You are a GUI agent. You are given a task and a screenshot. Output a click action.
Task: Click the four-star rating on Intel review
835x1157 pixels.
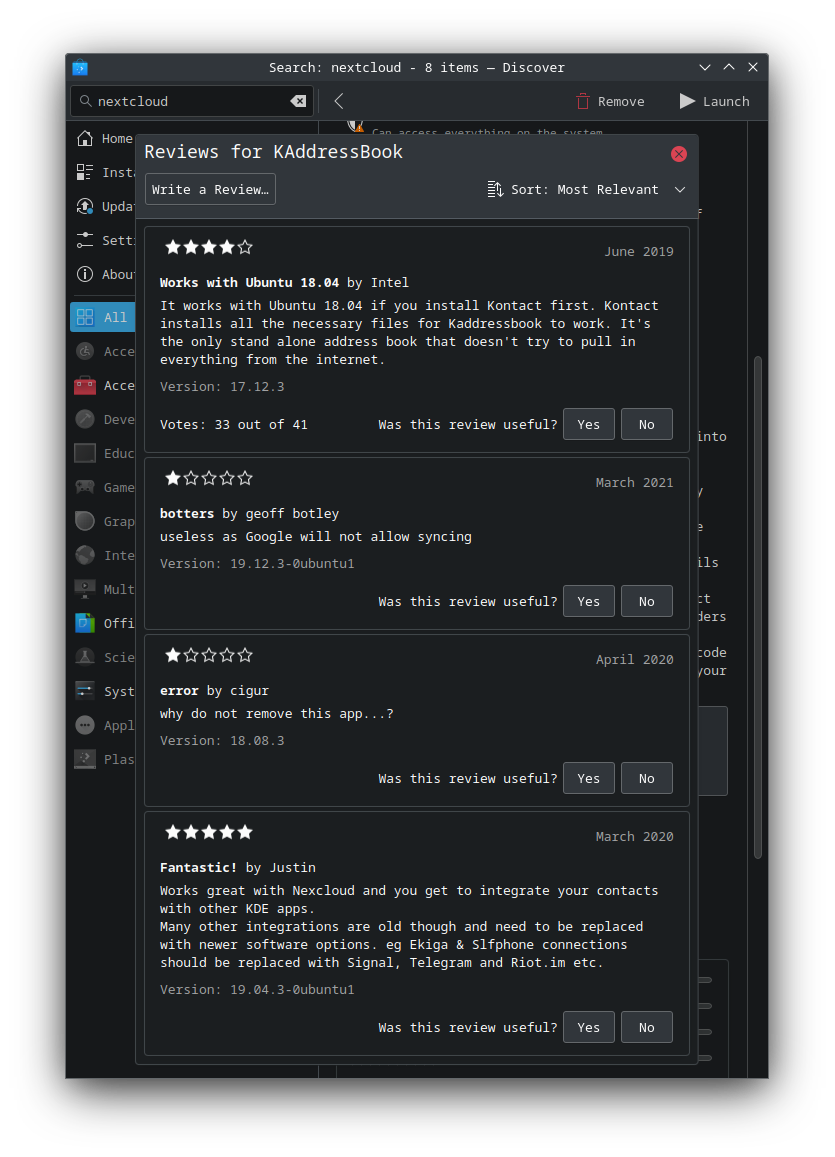pos(209,247)
